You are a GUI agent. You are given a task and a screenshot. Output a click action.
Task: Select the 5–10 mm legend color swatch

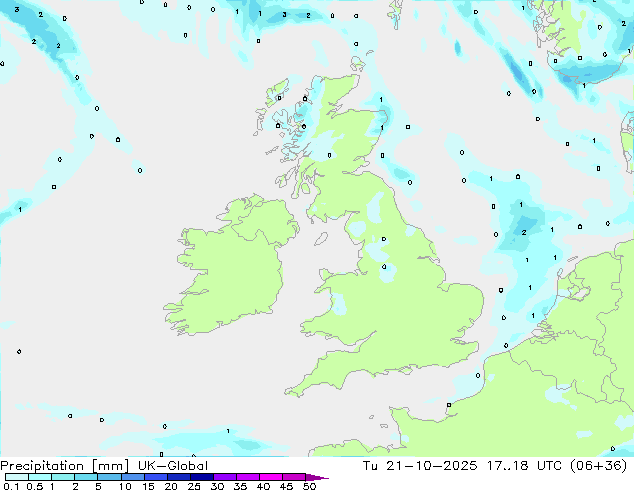tap(109, 477)
